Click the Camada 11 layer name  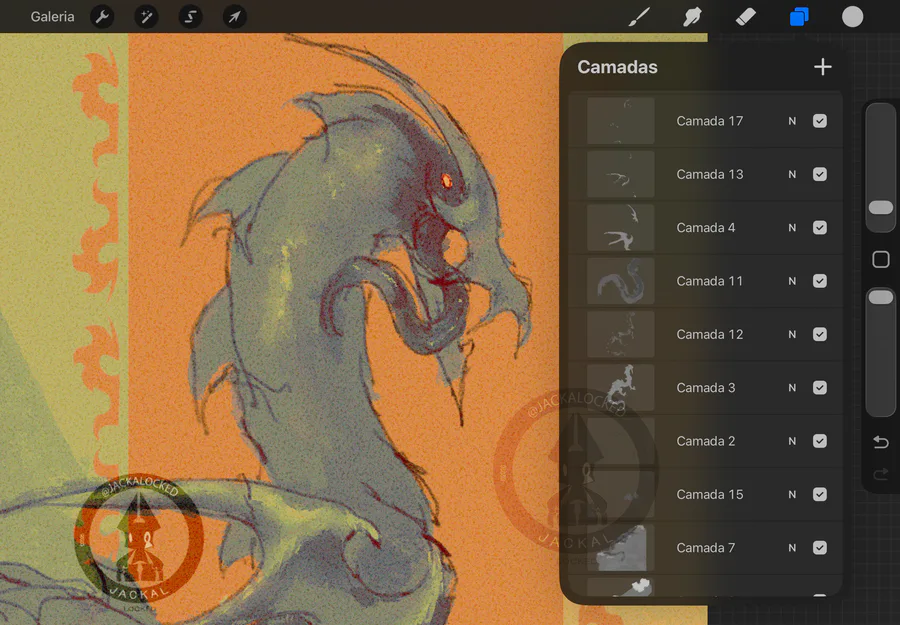point(709,281)
